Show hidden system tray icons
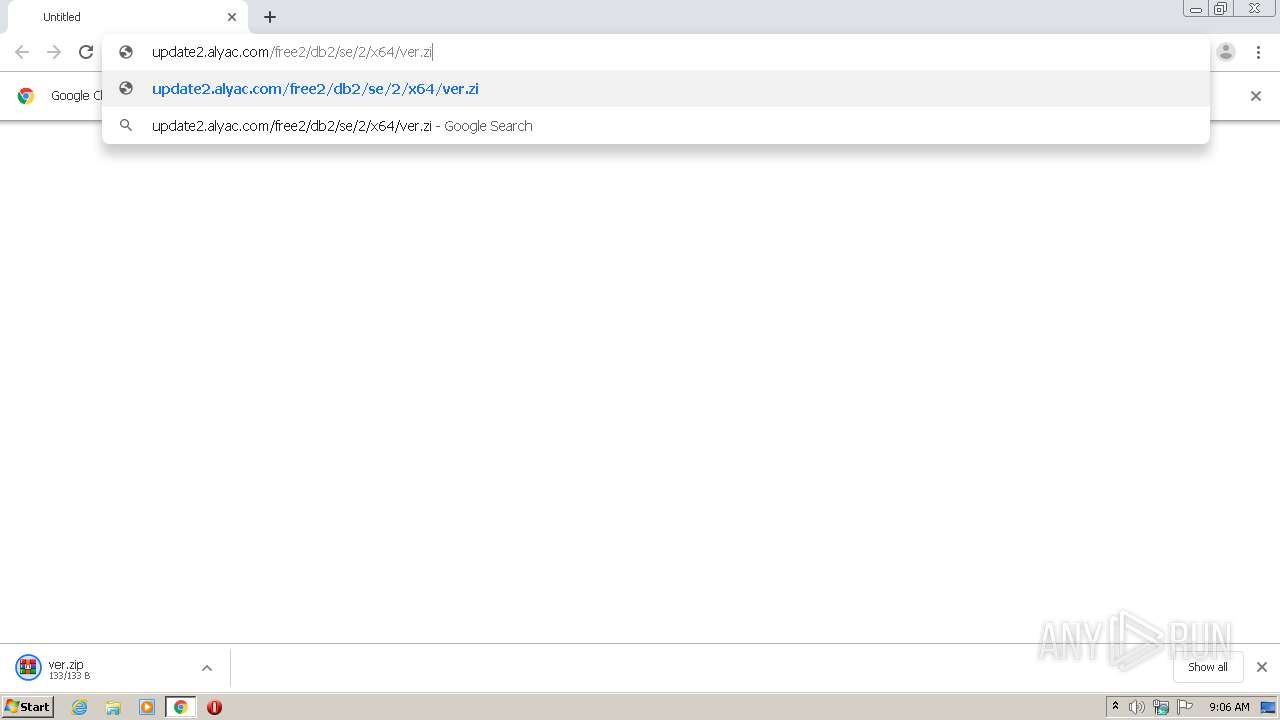 1115,707
